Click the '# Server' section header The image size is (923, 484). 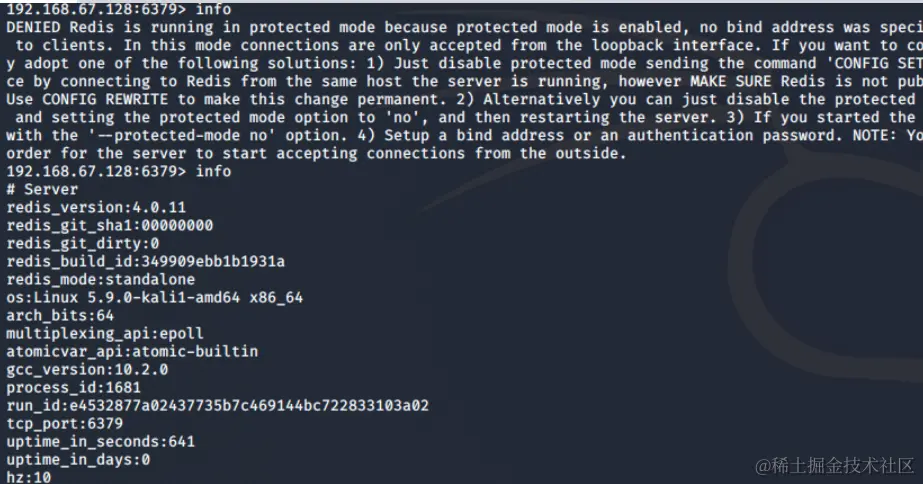click(42, 189)
